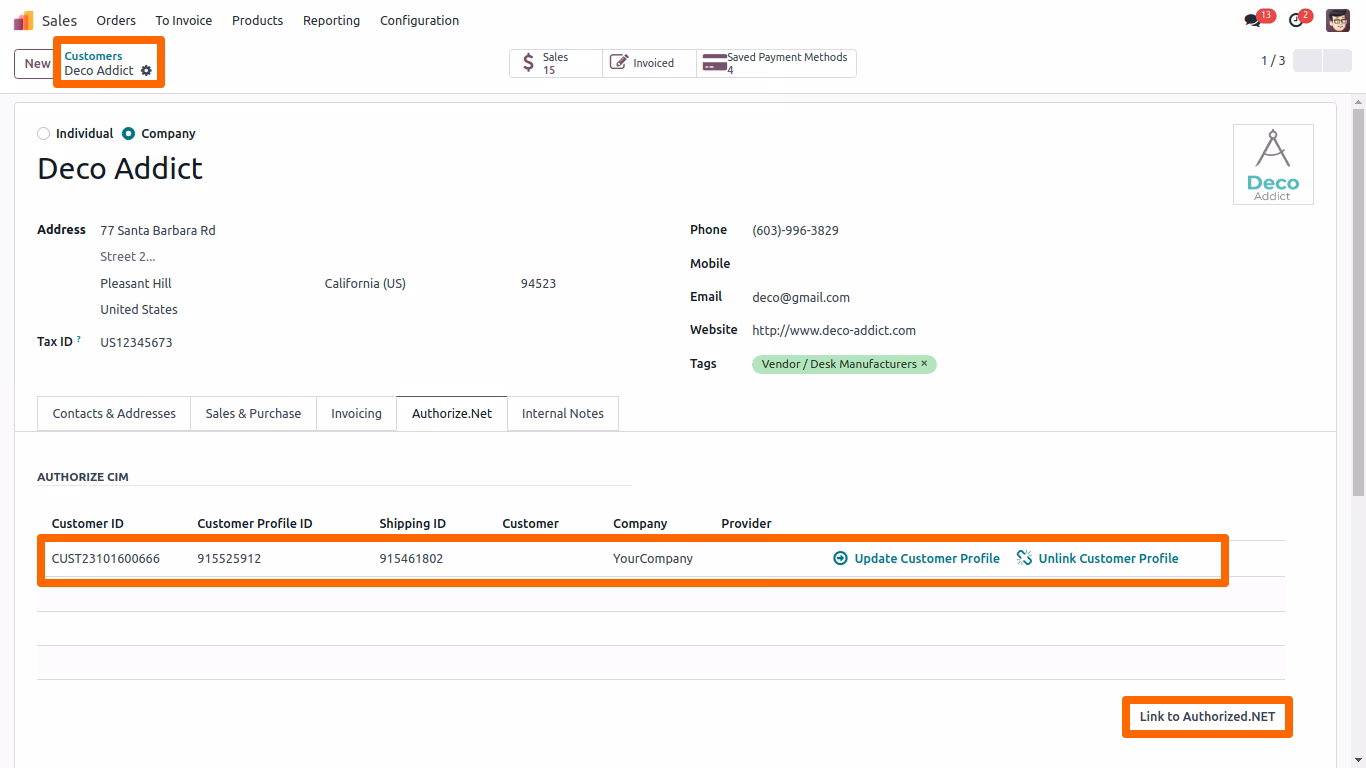Viewport: 1366px width, 768px height.
Task: Open the To Invoice menu
Action: (x=184, y=20)
